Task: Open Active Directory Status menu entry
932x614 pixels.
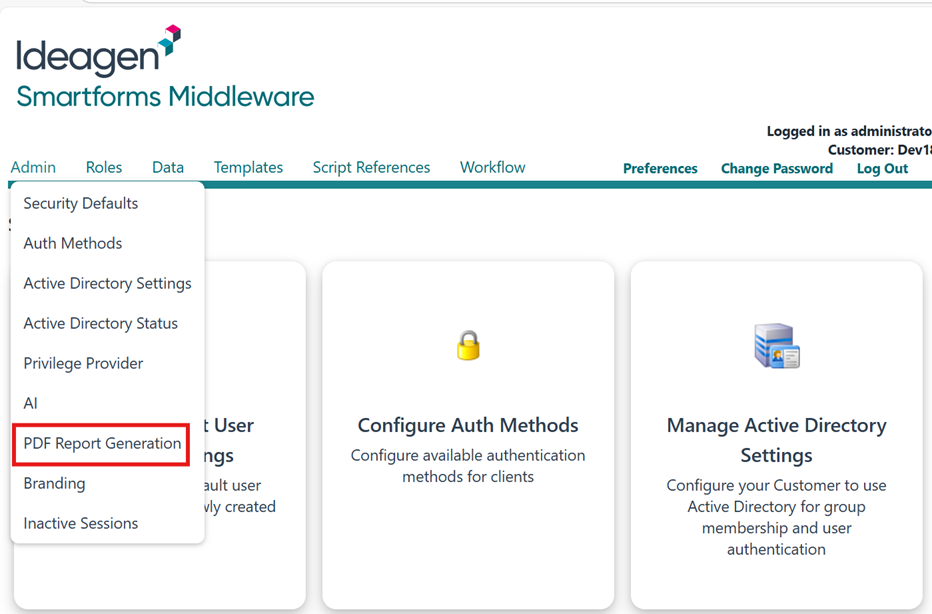Action: 101,323
